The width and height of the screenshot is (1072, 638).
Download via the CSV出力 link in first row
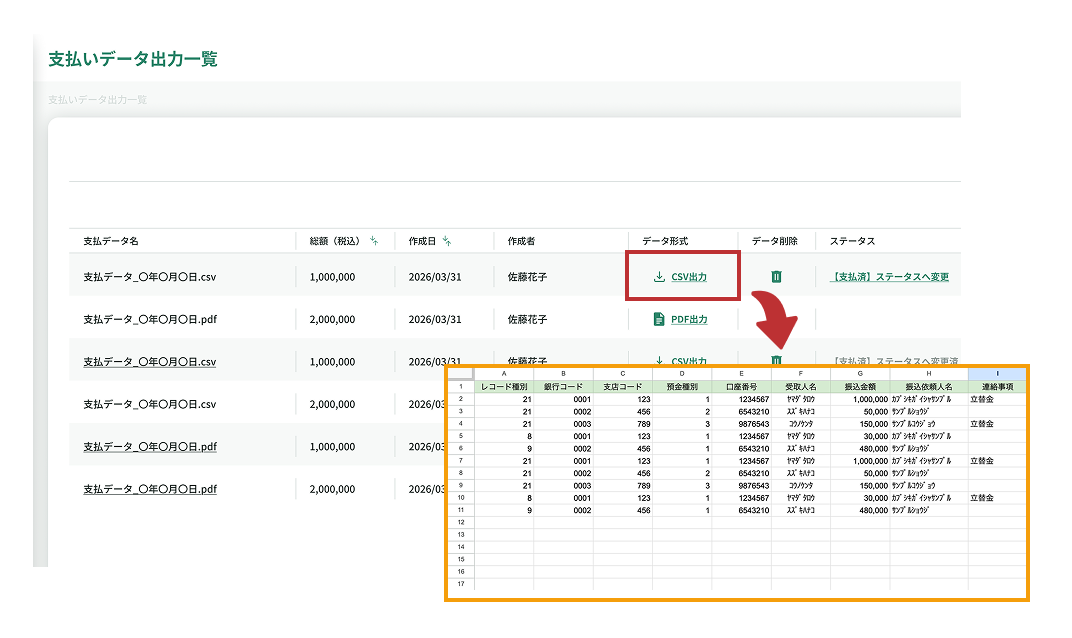688,277
